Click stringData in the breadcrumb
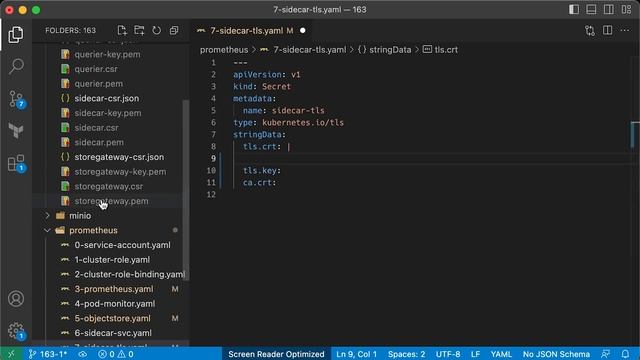640x360 pixels. [x=390, y=50]
